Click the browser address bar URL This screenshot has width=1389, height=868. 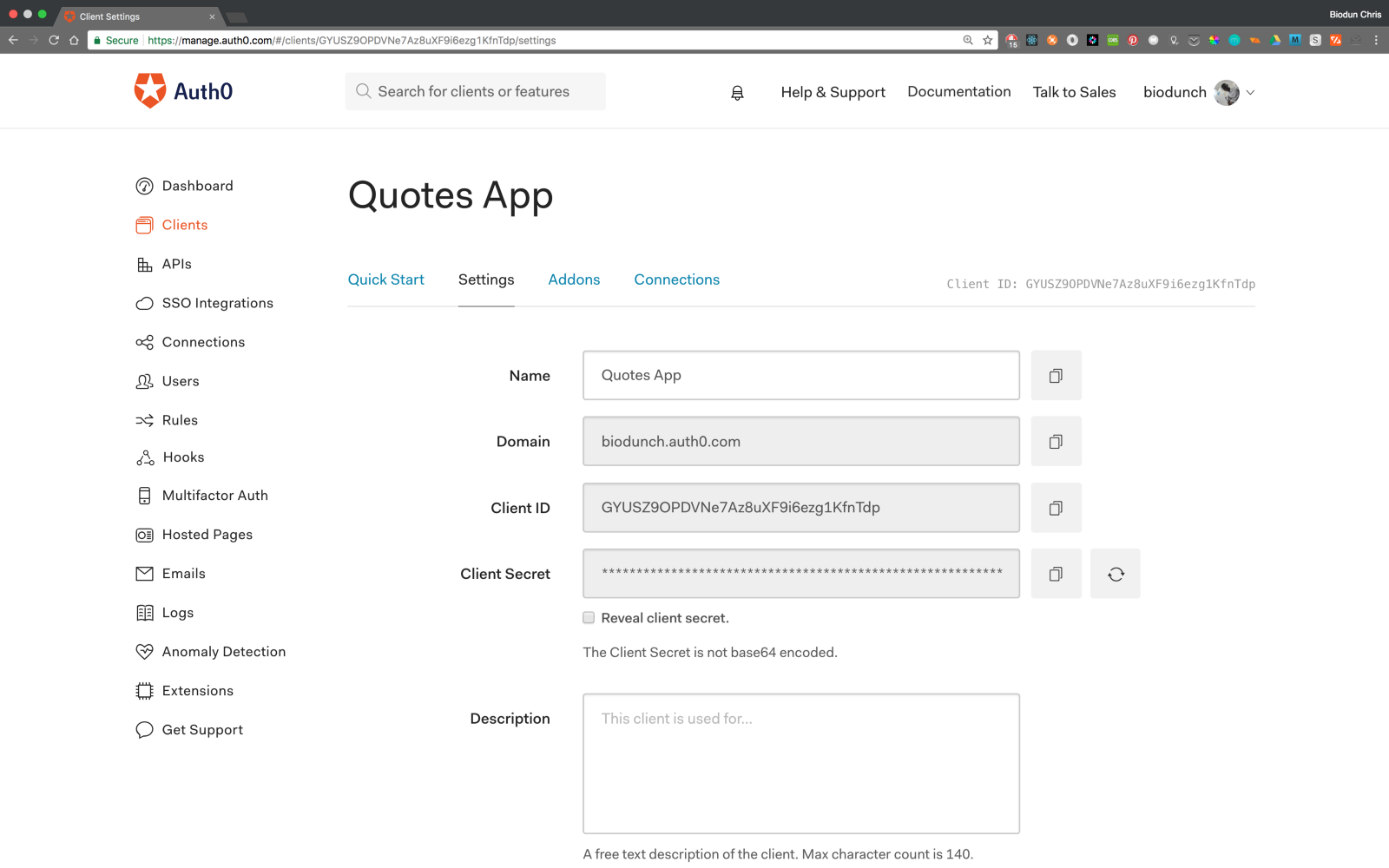tap(352, 40)
